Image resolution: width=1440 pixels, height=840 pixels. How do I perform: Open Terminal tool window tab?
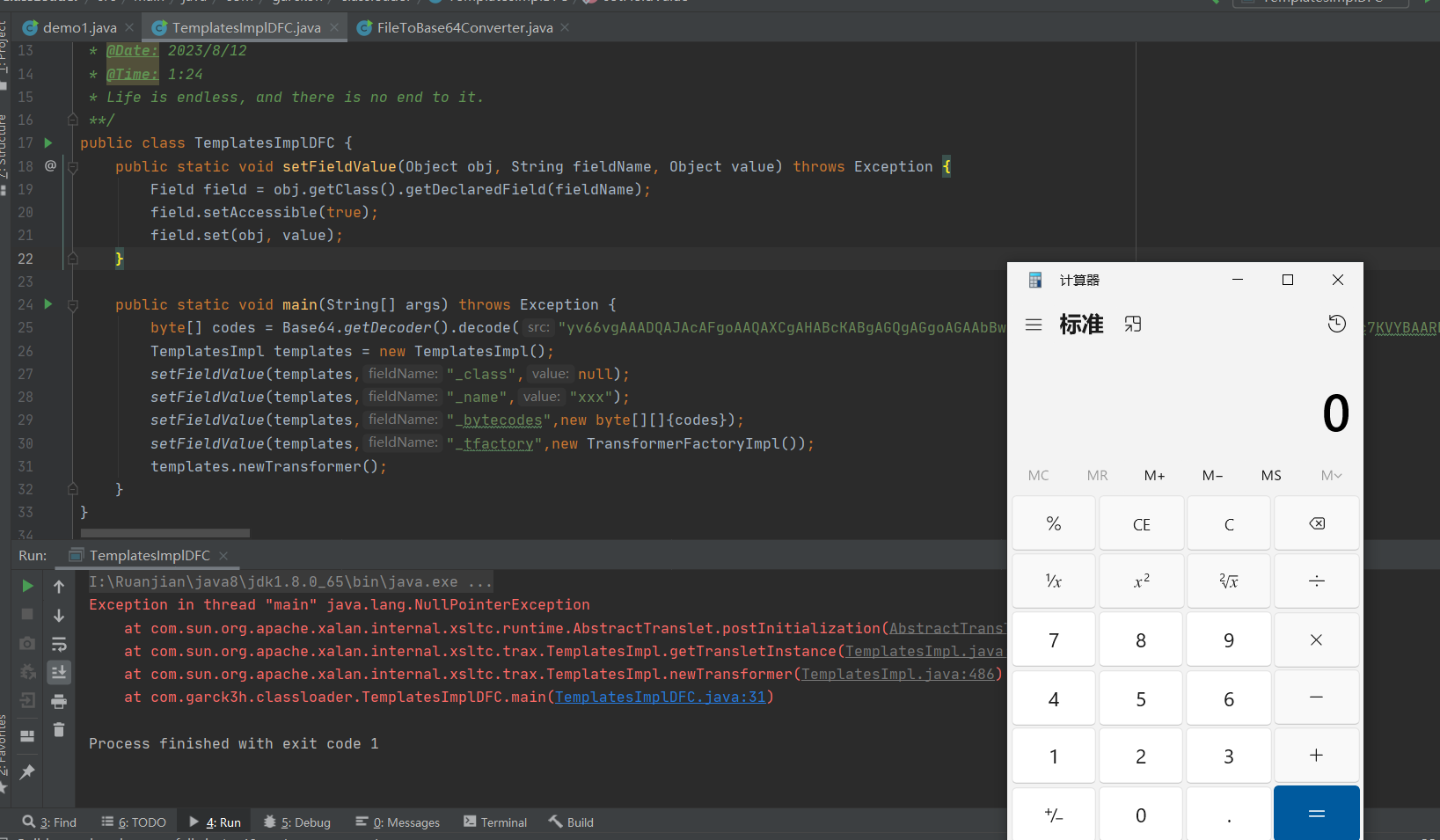[495, 822]
